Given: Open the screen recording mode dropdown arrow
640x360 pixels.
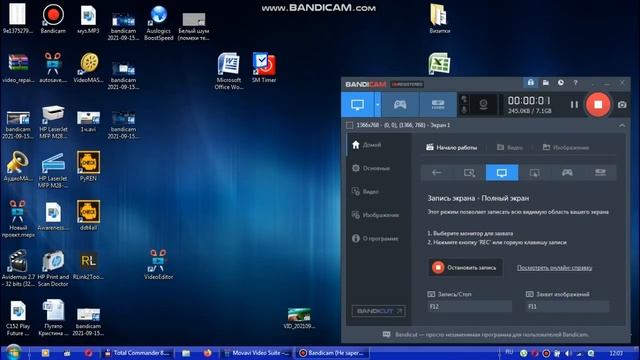Looking at the screenshot, I should pos(378,104).
